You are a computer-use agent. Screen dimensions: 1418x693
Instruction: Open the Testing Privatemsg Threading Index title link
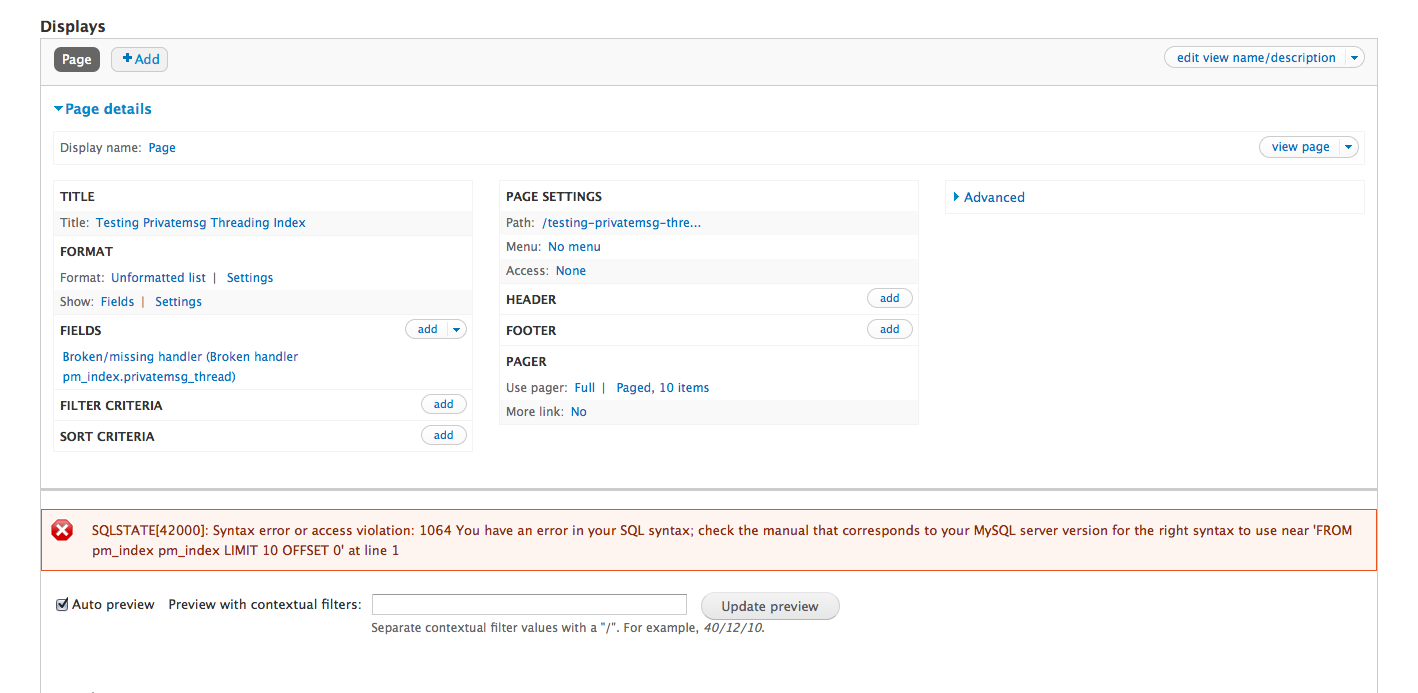click(200, 222)
